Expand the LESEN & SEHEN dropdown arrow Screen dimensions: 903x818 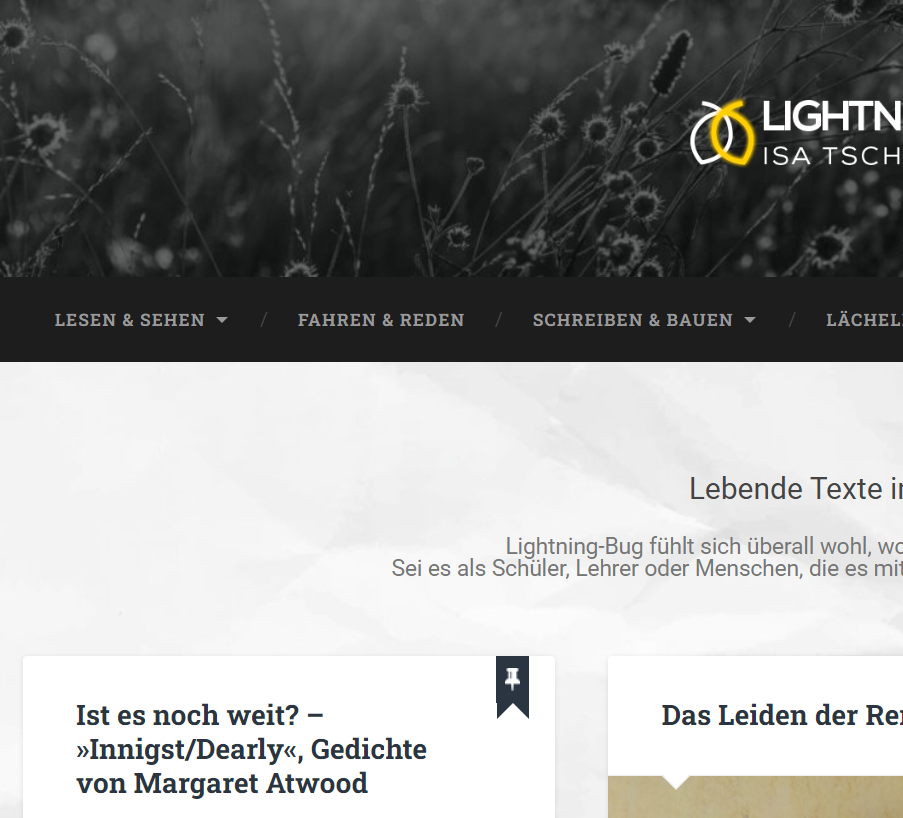pyautogui.click(x=222, y=320)
